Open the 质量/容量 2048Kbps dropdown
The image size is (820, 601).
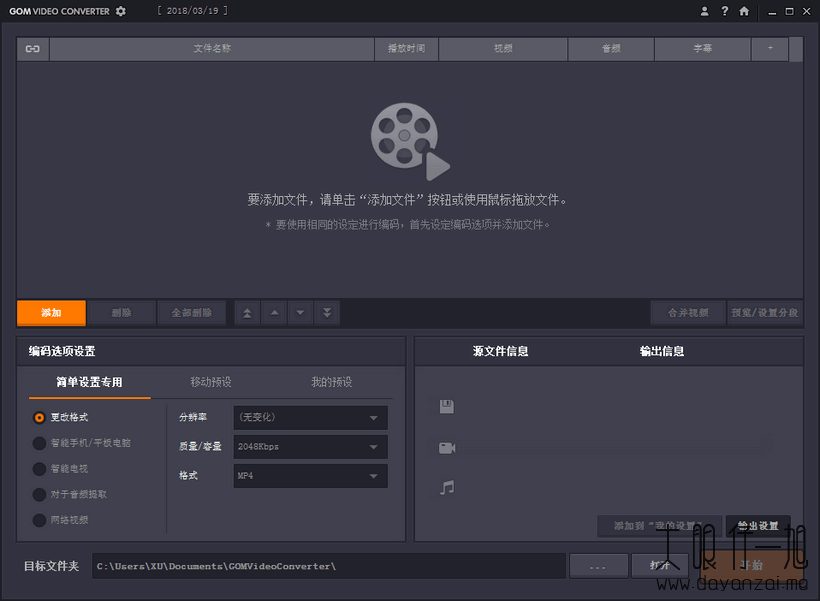pyautogui.click(x=311, y=447)
